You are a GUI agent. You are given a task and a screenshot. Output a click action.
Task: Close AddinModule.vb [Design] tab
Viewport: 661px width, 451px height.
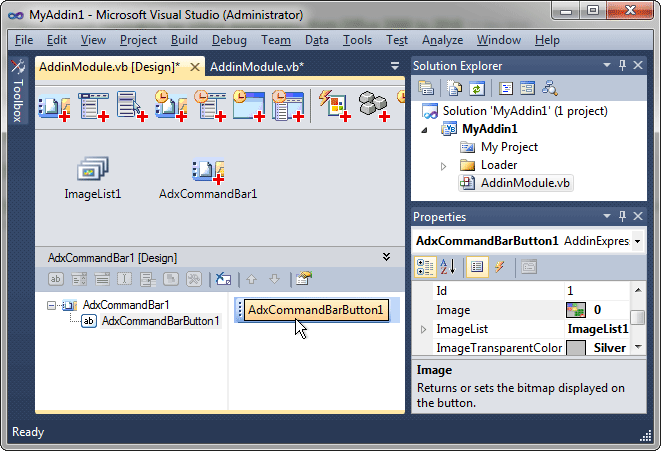(x=194, y=67)
